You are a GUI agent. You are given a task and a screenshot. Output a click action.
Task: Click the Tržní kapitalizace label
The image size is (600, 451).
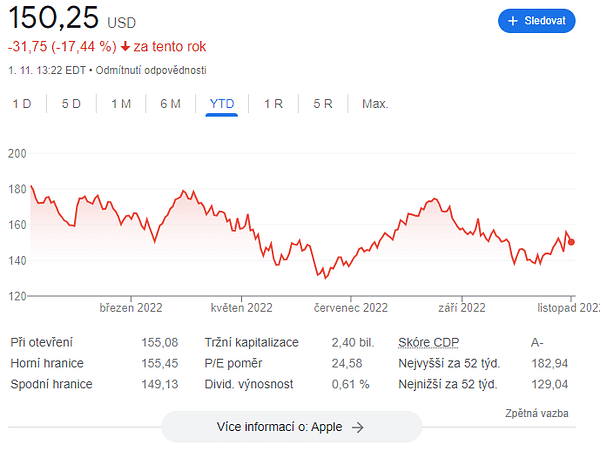(251, 342)
